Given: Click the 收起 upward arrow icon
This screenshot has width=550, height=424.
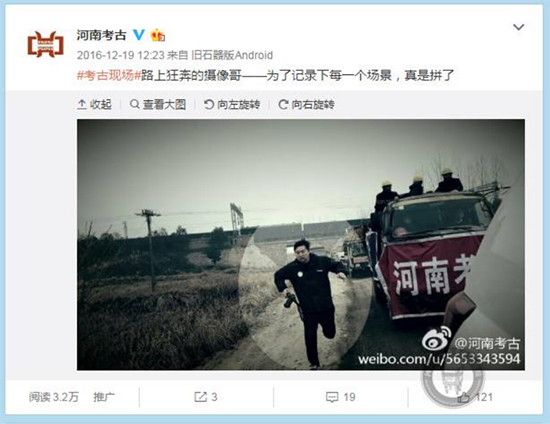Looking at the screenshot, I should [82, 104].
